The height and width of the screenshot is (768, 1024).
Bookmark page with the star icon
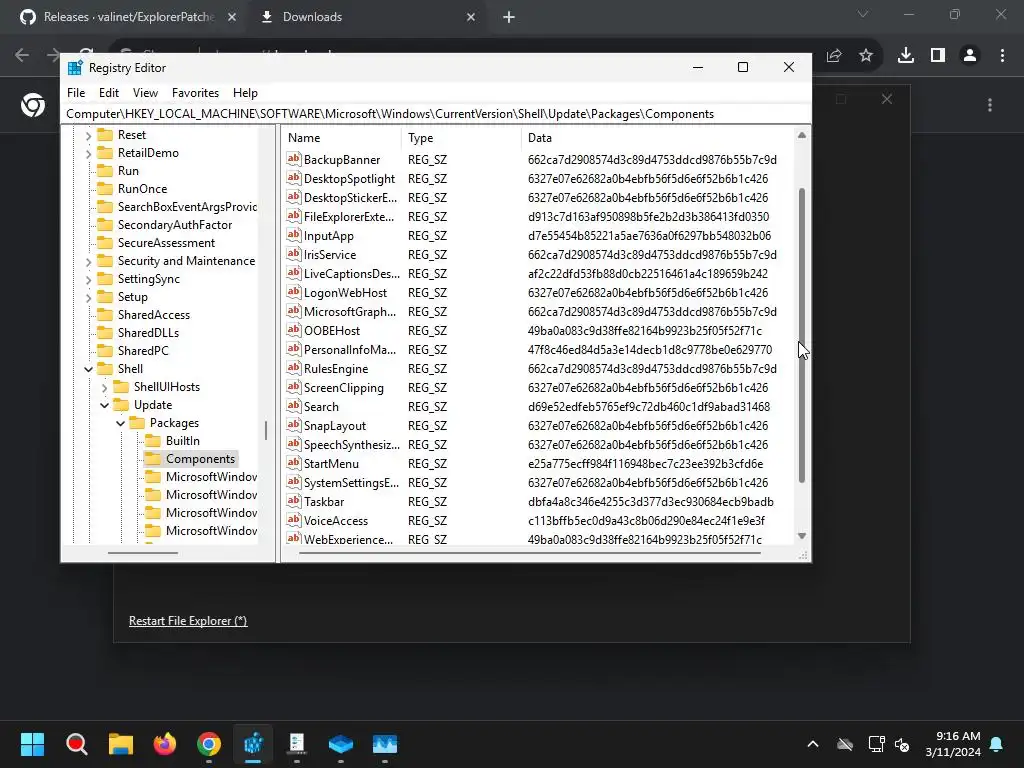pos(866,56)
